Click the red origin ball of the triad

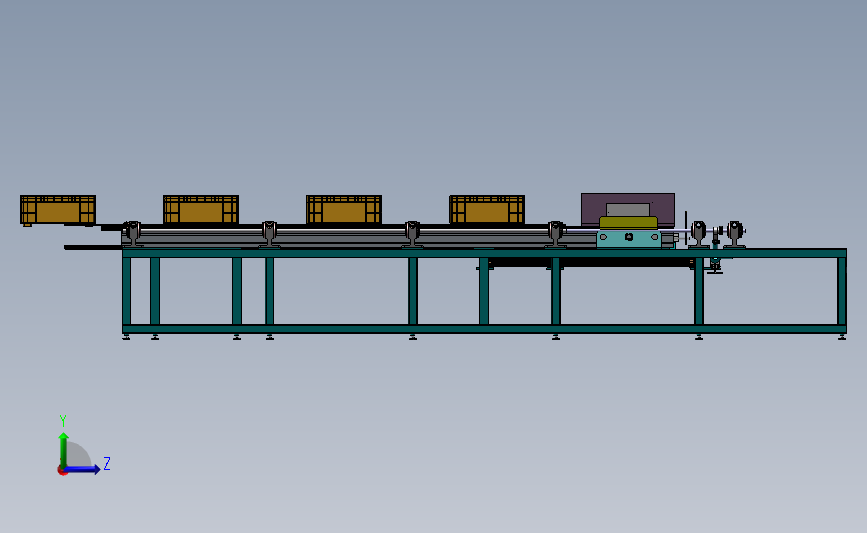(62, 471)
